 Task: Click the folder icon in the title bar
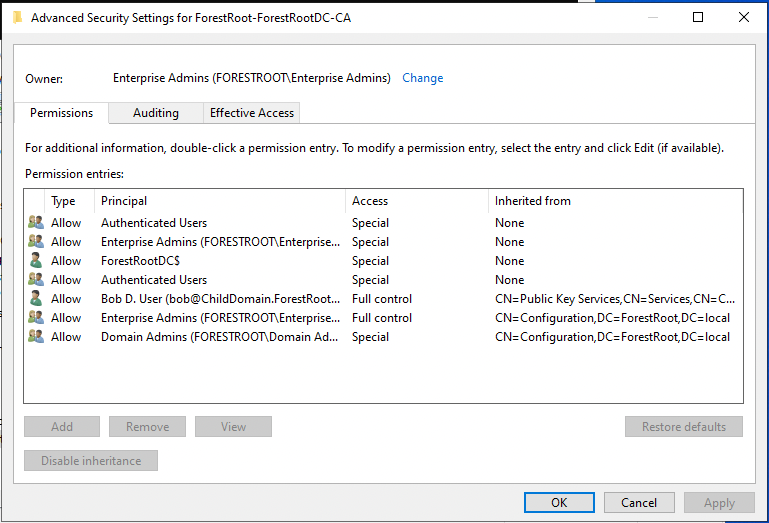pyautogui.click(x=17, y=18)
